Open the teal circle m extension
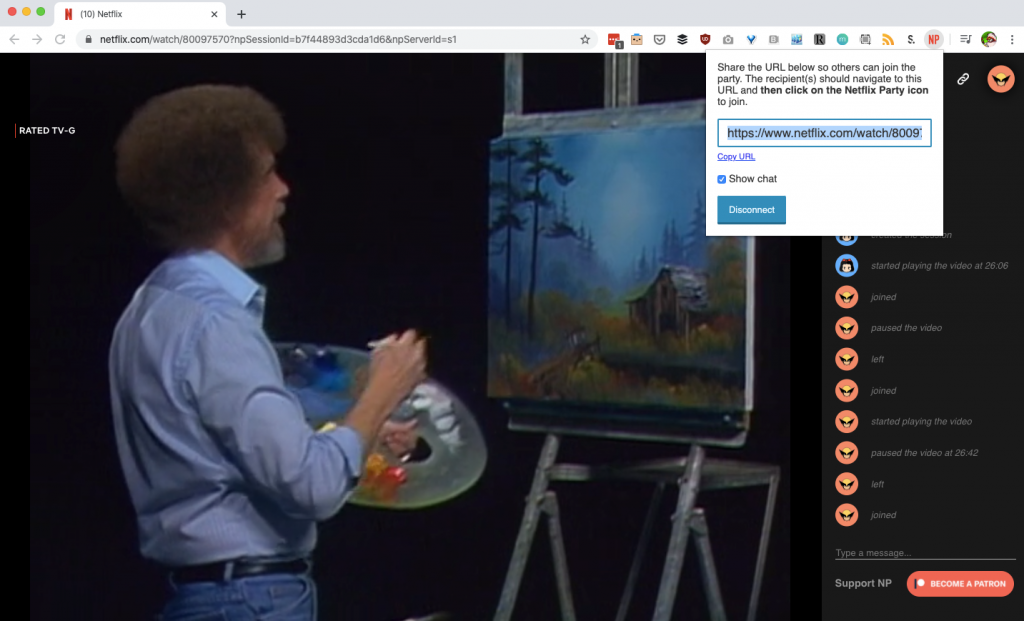 pos(842,40)
